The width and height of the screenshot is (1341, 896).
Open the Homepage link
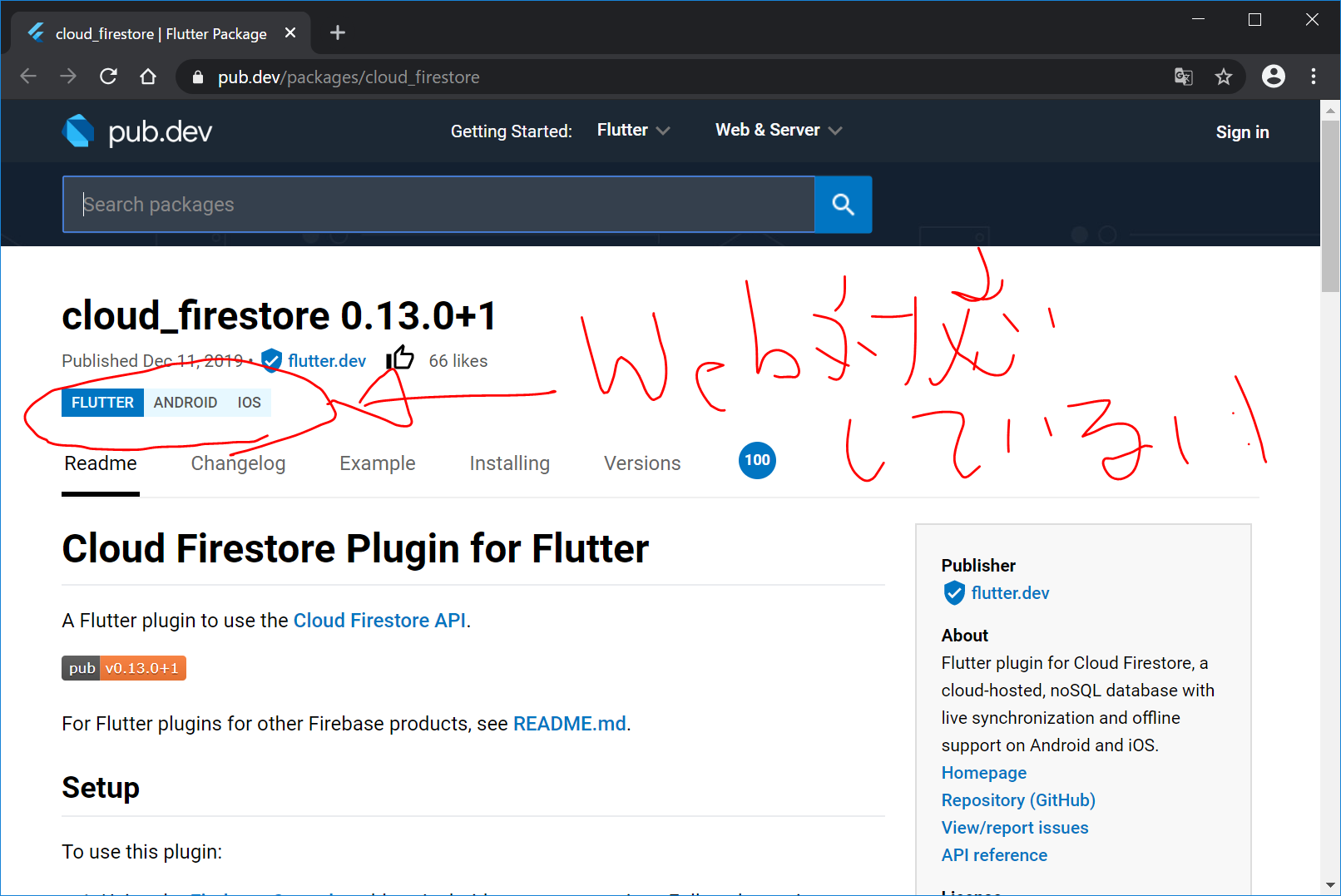pos(984,773)
